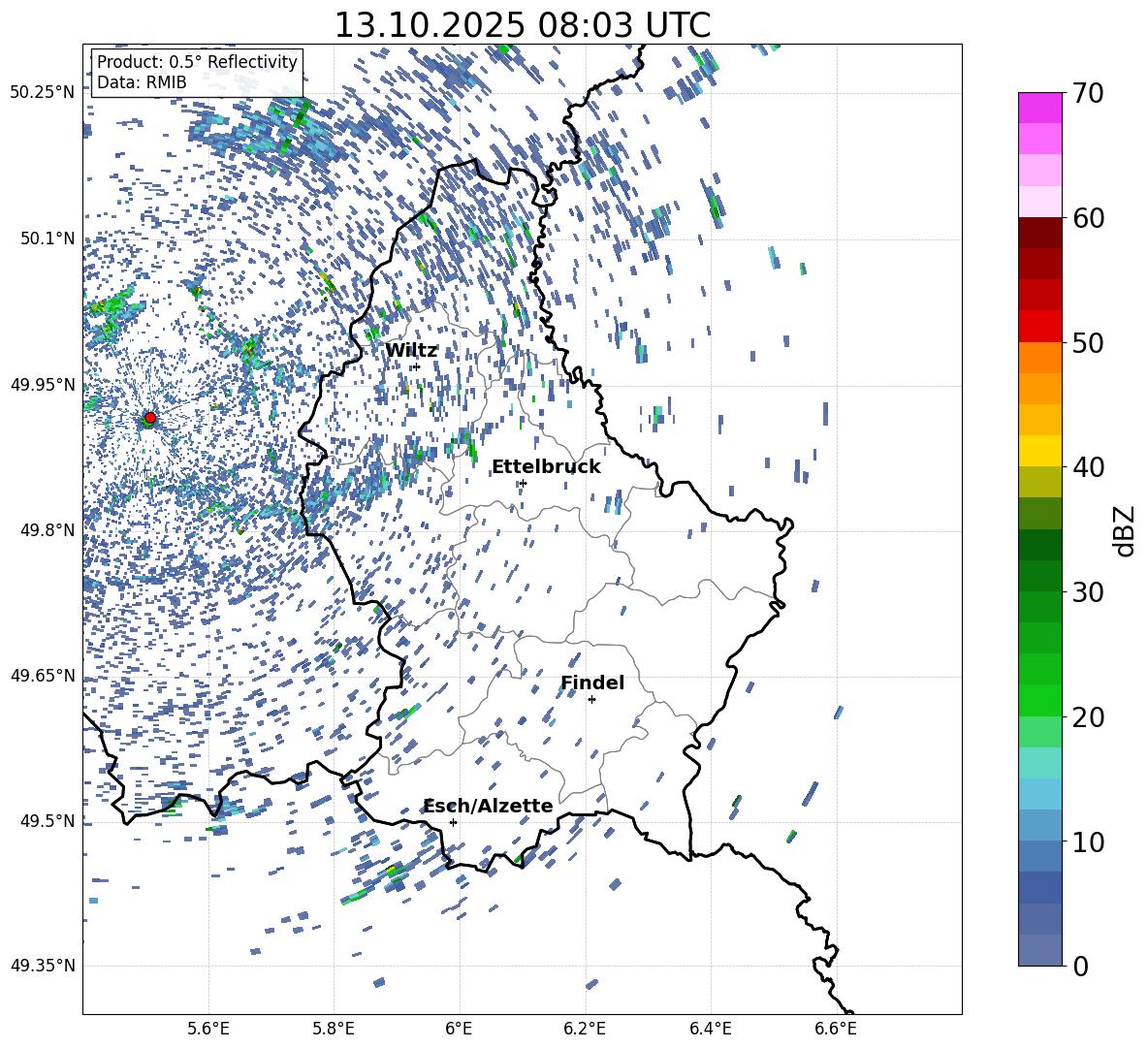
Task: Click the turquoise colorbar segment below 20
Action: [1039, 763]
